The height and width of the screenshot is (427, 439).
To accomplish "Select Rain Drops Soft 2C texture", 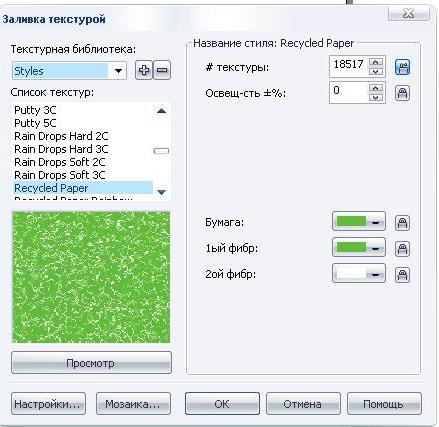I will pos(83,162).
